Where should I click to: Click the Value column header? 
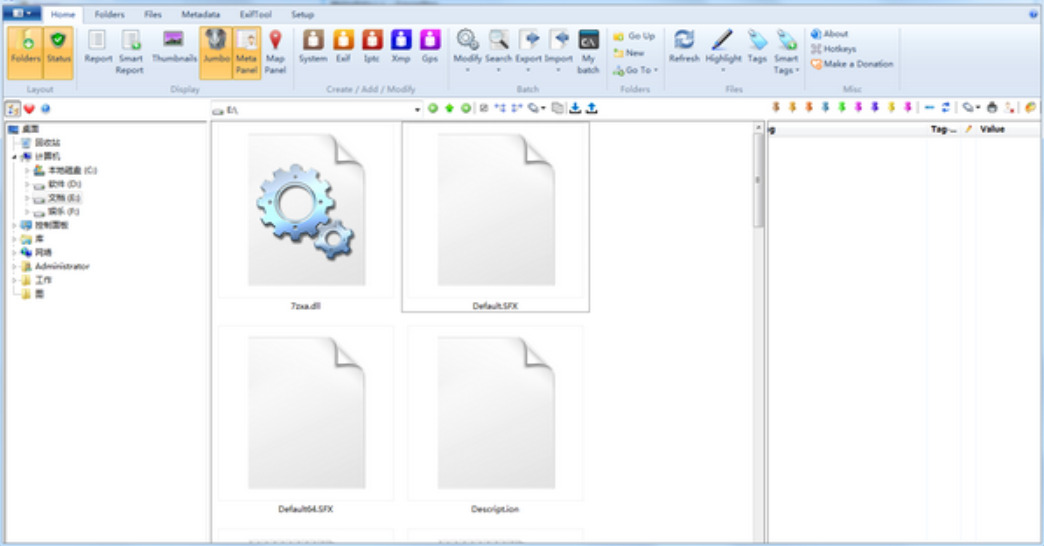[x=992, y=129]
